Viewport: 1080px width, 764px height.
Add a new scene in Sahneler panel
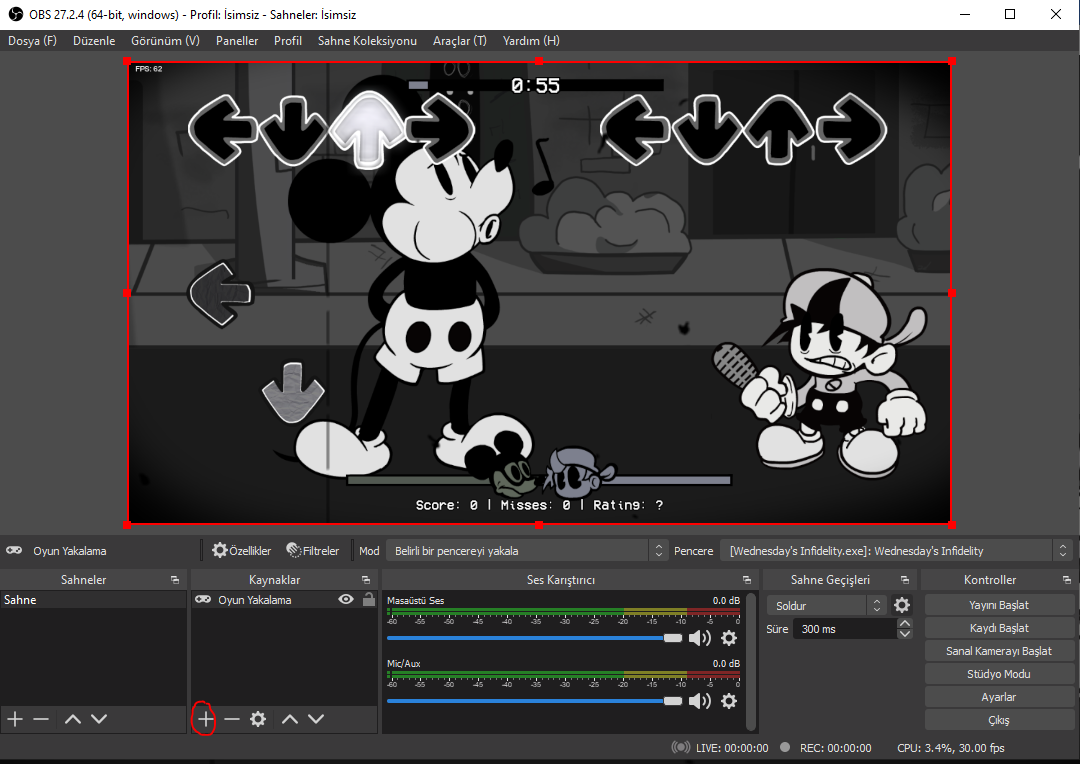15,719
